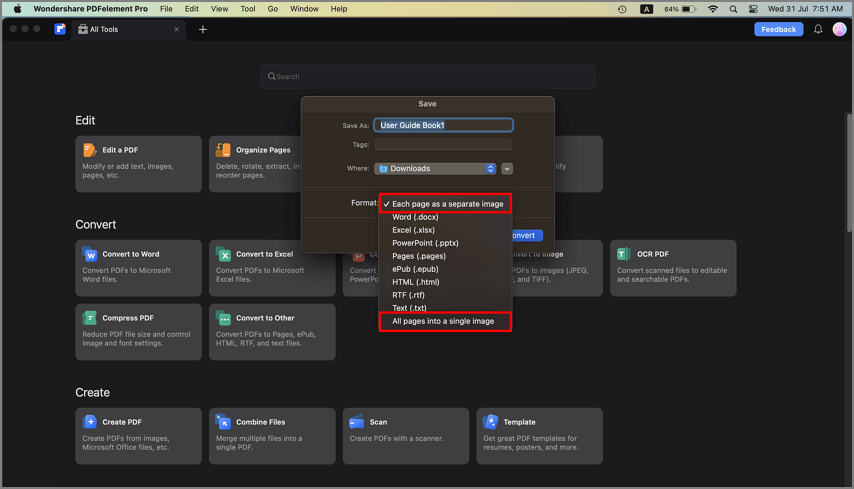
Task: Expand the save dialog with chevron button
Action: click(507, 169)
